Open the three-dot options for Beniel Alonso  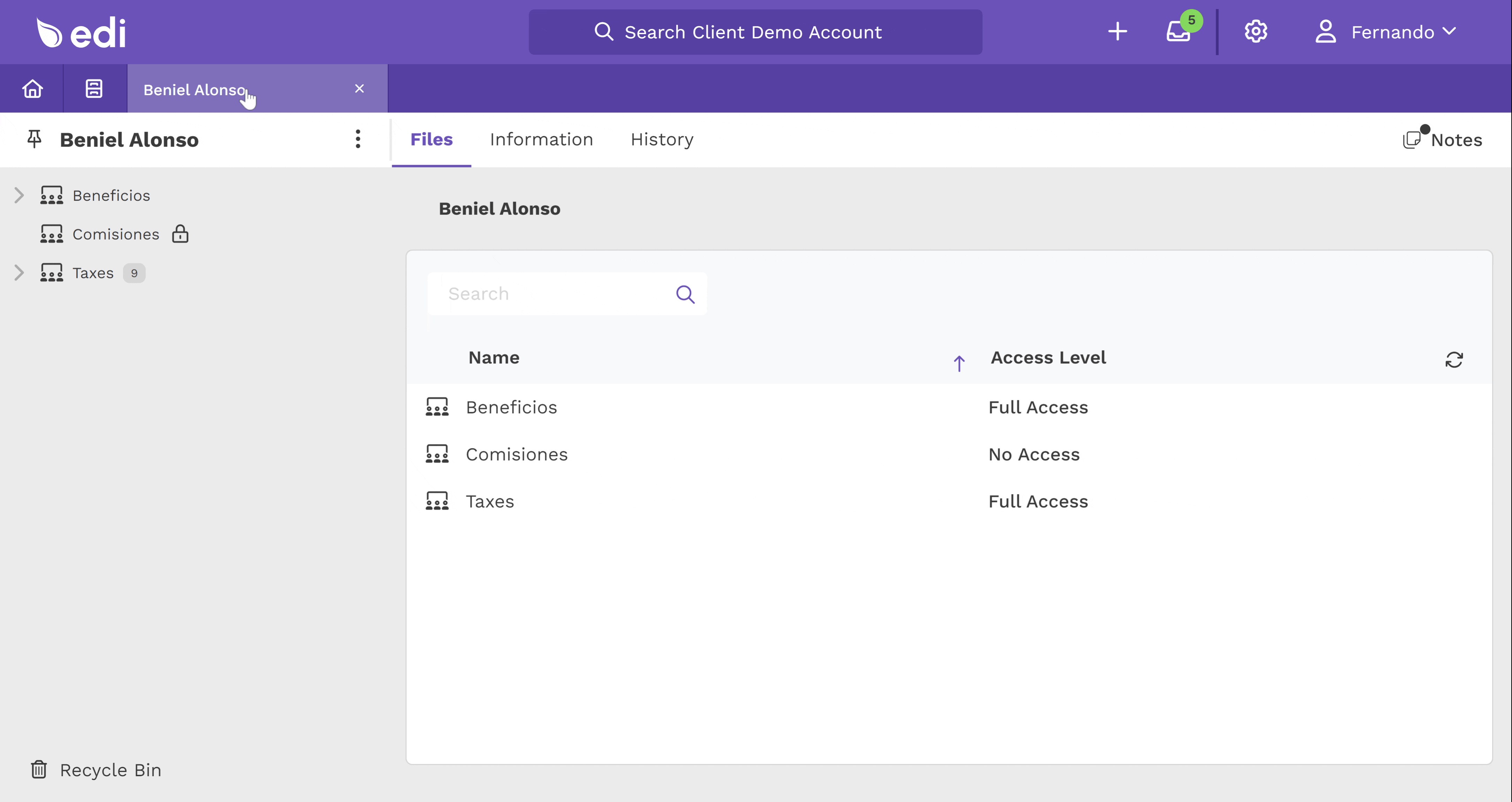[358, 139]
